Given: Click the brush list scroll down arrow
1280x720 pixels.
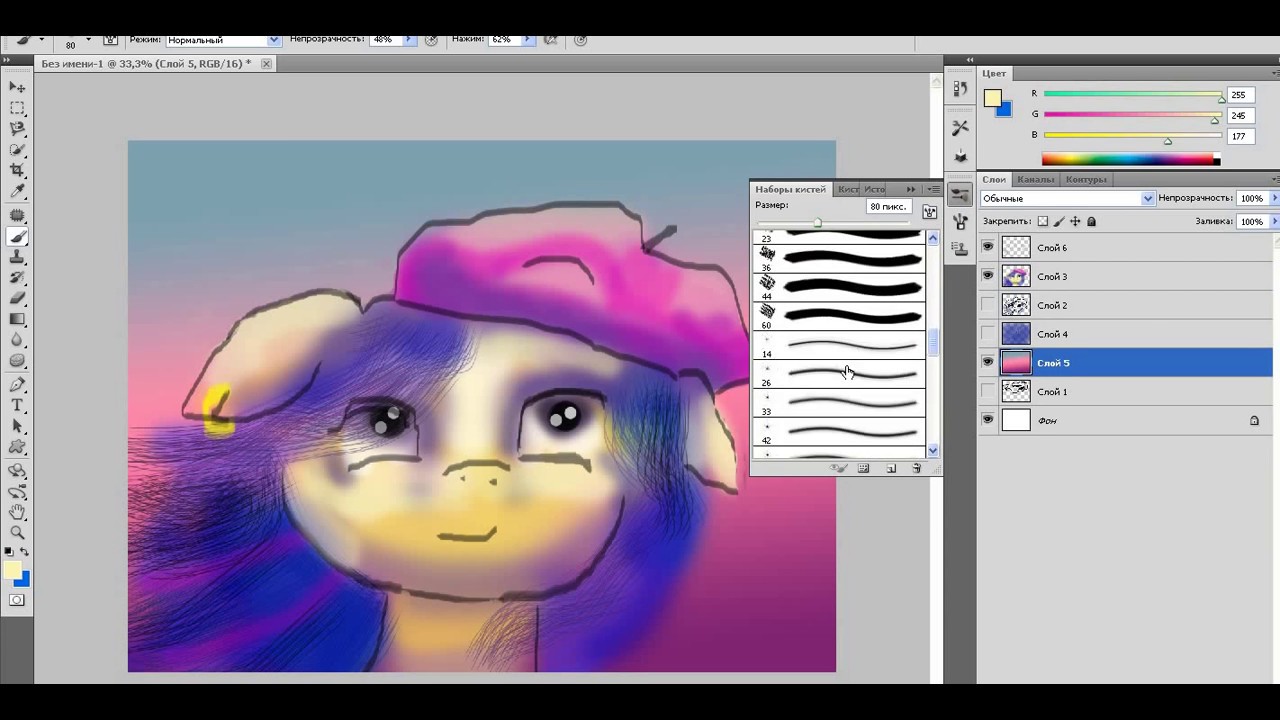Looking at the screenshot, I should tap(933, 451).
